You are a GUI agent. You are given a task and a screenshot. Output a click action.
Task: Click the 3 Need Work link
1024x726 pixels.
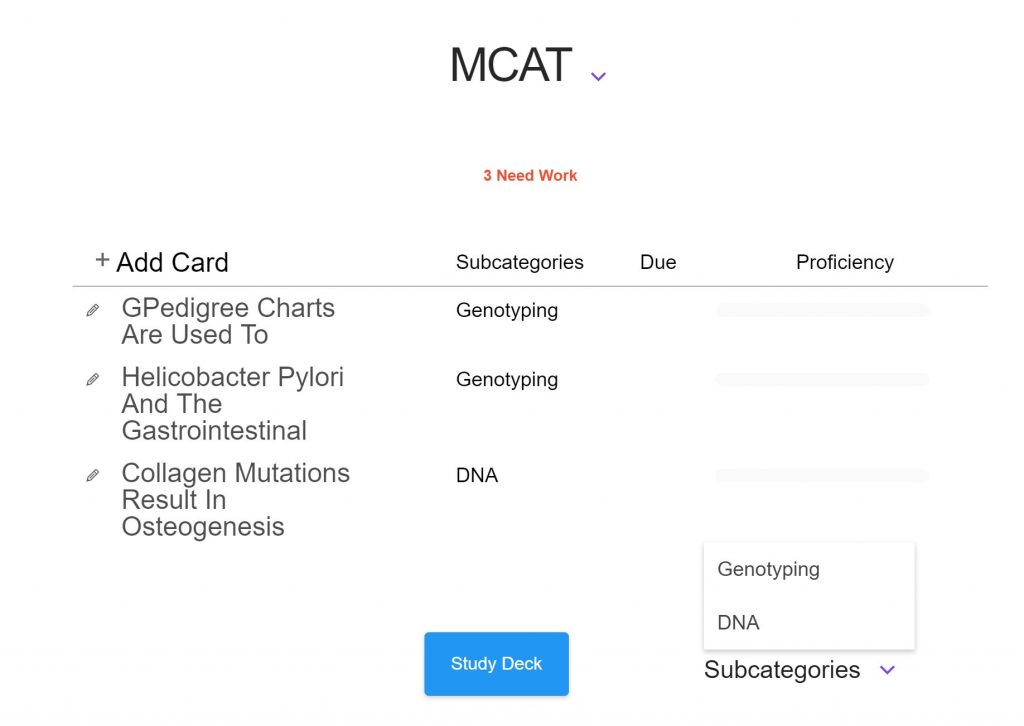530,176
